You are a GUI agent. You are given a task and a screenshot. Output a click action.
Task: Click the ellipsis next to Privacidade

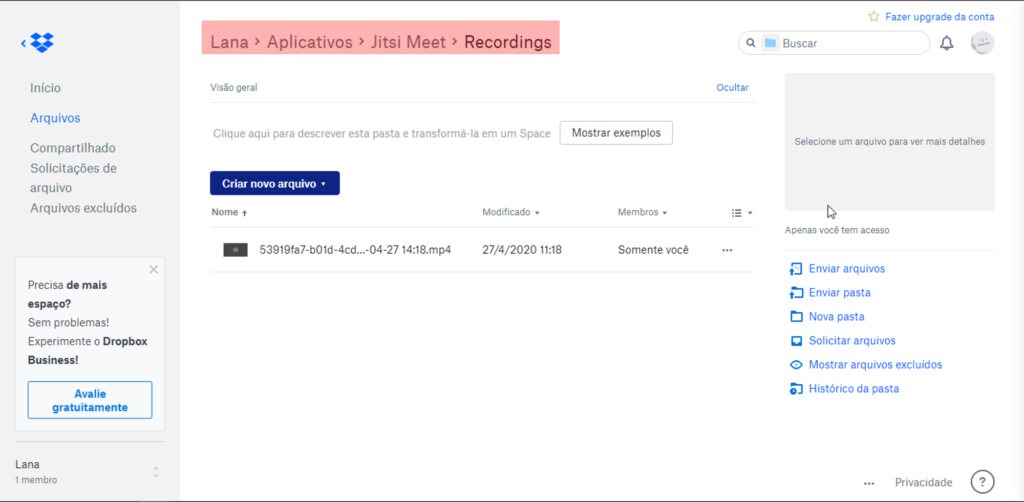click(x=869, y=482)
